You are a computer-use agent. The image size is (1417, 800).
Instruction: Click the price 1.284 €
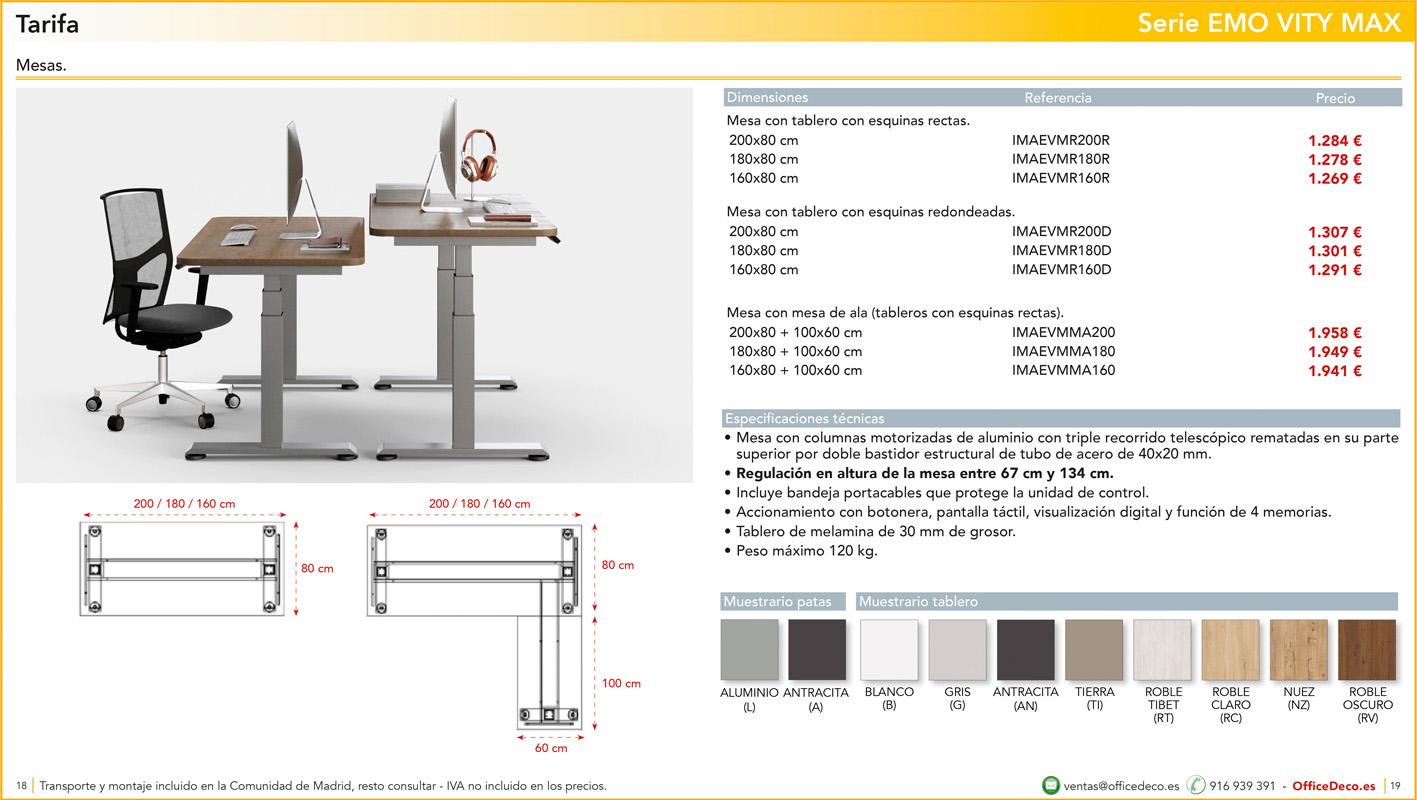[x=1335, y=141]
